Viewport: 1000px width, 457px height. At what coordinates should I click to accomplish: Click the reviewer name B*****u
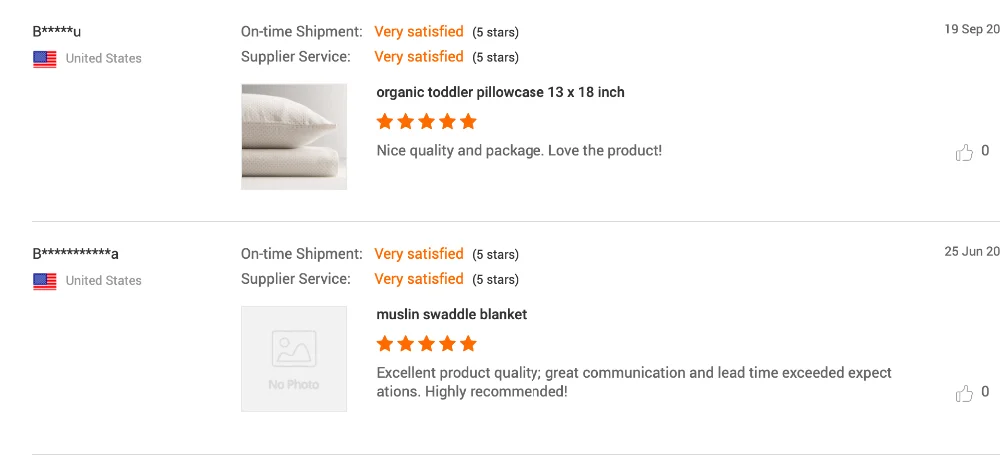click(57, 31)
